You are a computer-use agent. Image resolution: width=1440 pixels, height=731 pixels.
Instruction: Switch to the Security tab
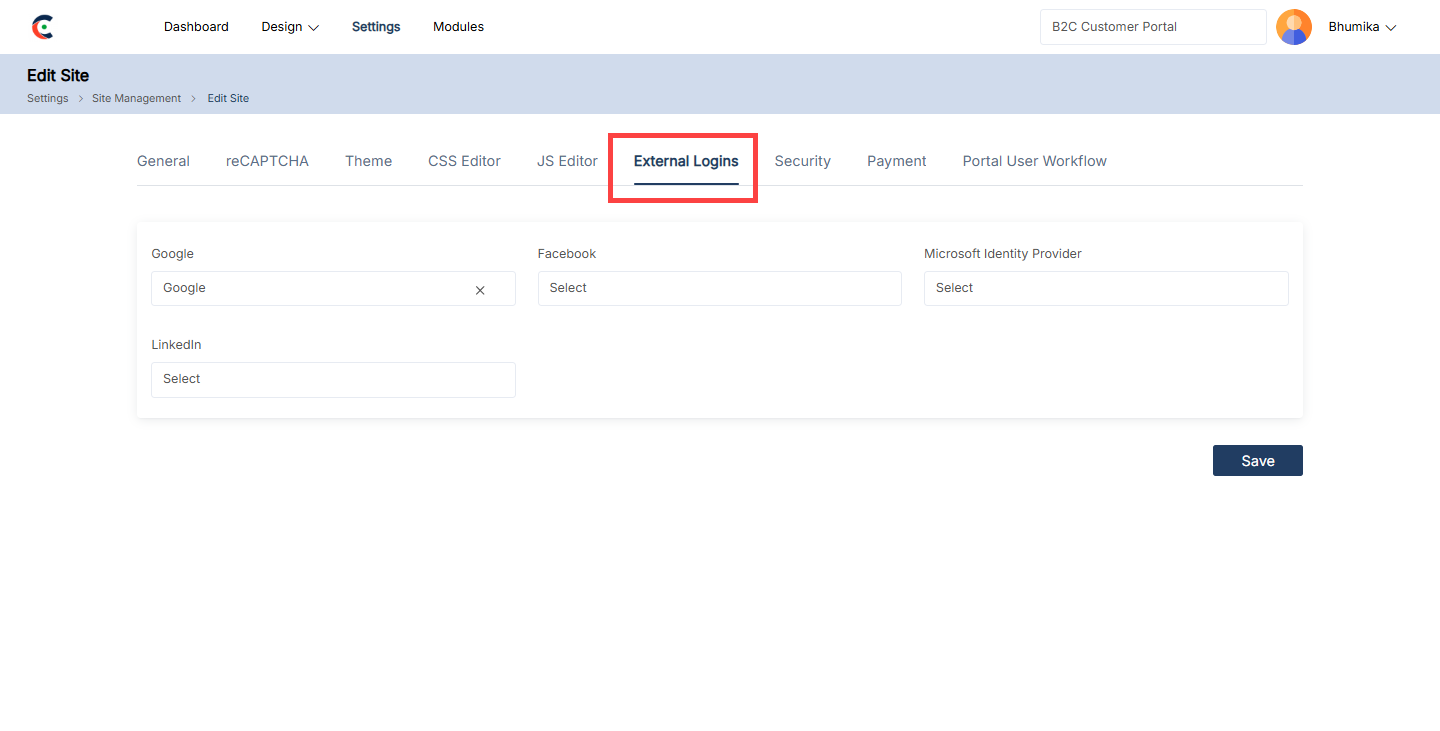[x=802, y=161]
